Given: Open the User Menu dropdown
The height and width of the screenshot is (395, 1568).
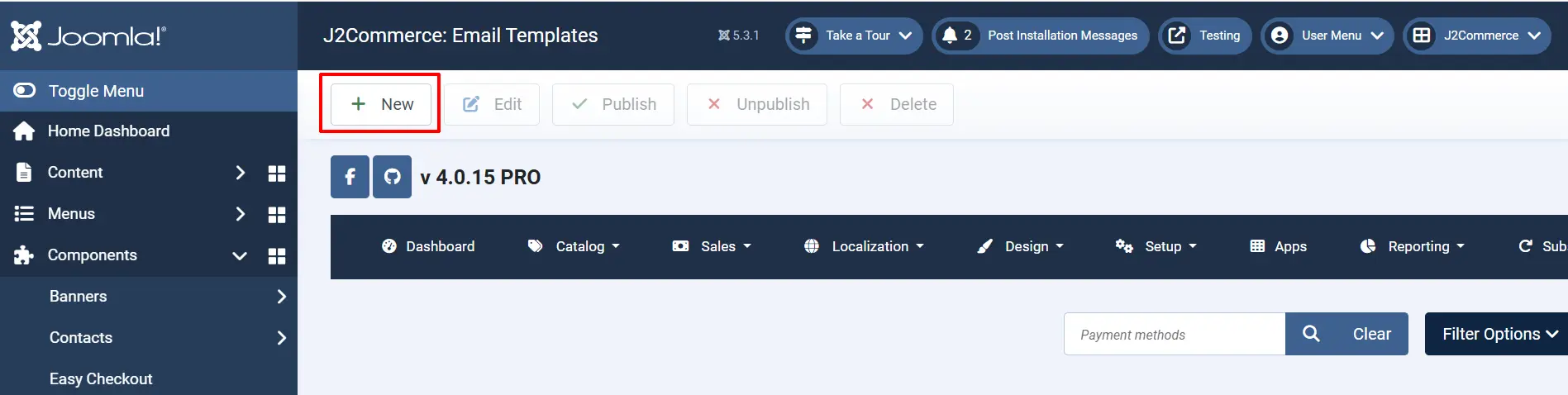Looking at the screenshot, I should point(1327,36).
